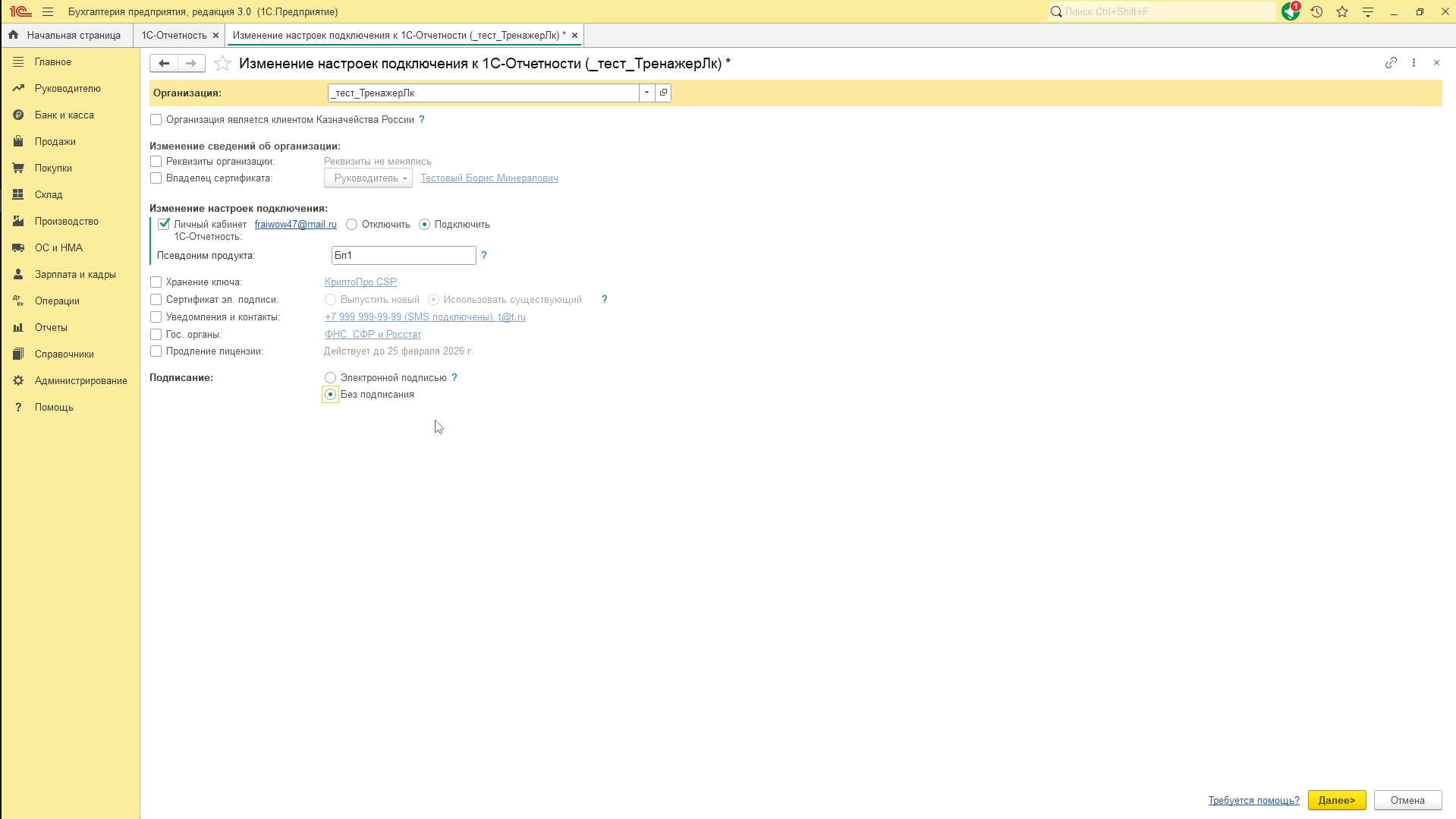1456x819 pixels.
Task: Select Подключить radio button
Action: point(424,225)
